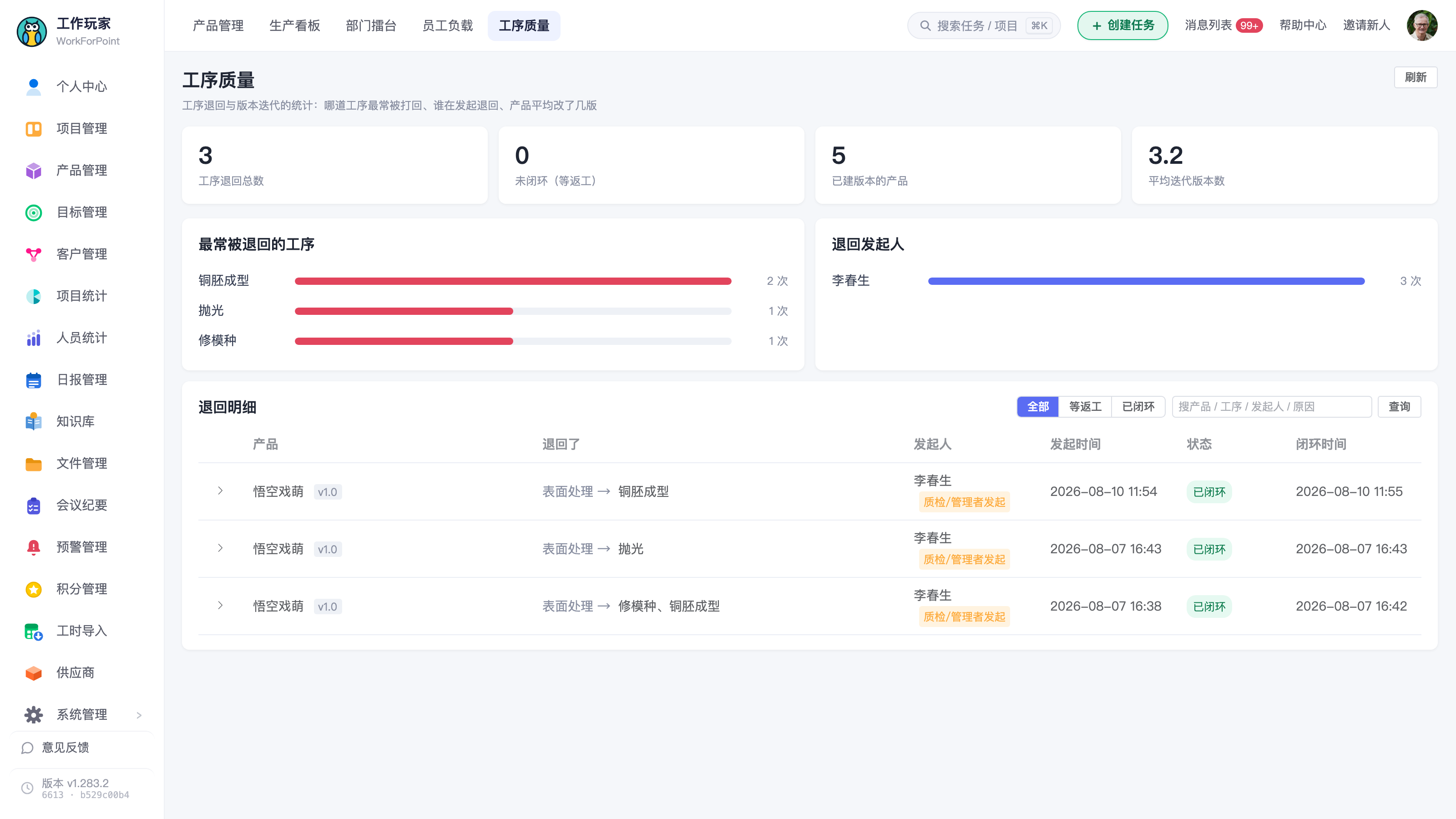Focus the 搜产品/工序/发起人/原因 search field
The image size is (1456, 819).
pos(1272,406)
